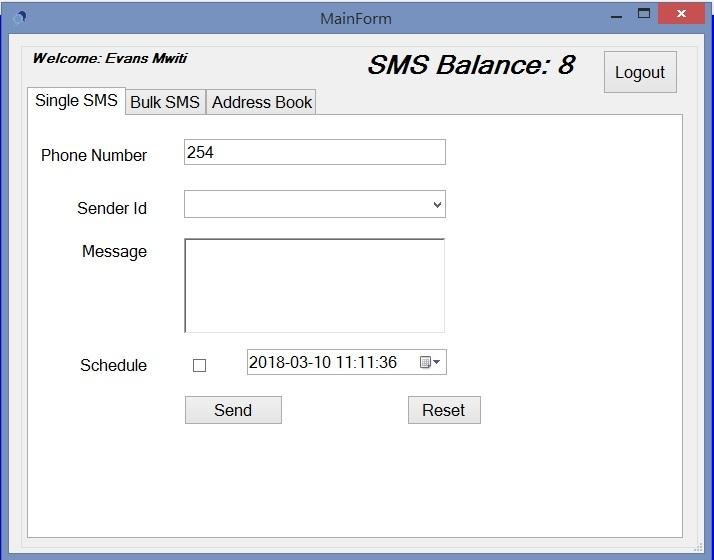
Task: Close the MainForm window
Action: click(681, 14)
